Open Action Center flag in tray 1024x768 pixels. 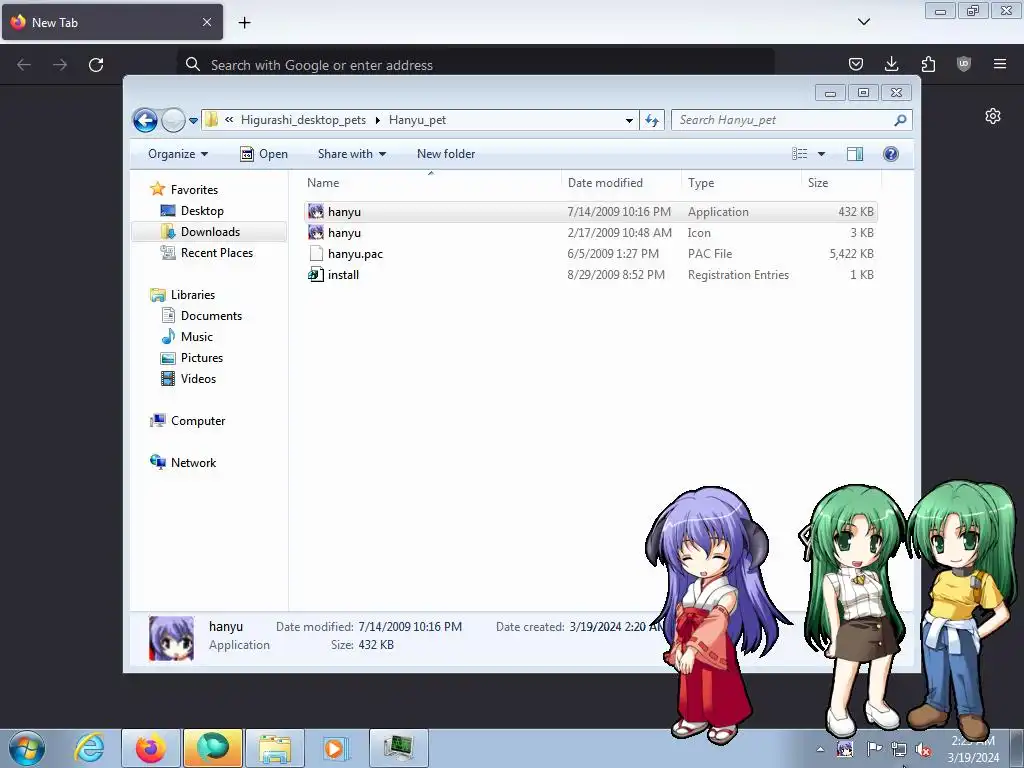[874, 748]
